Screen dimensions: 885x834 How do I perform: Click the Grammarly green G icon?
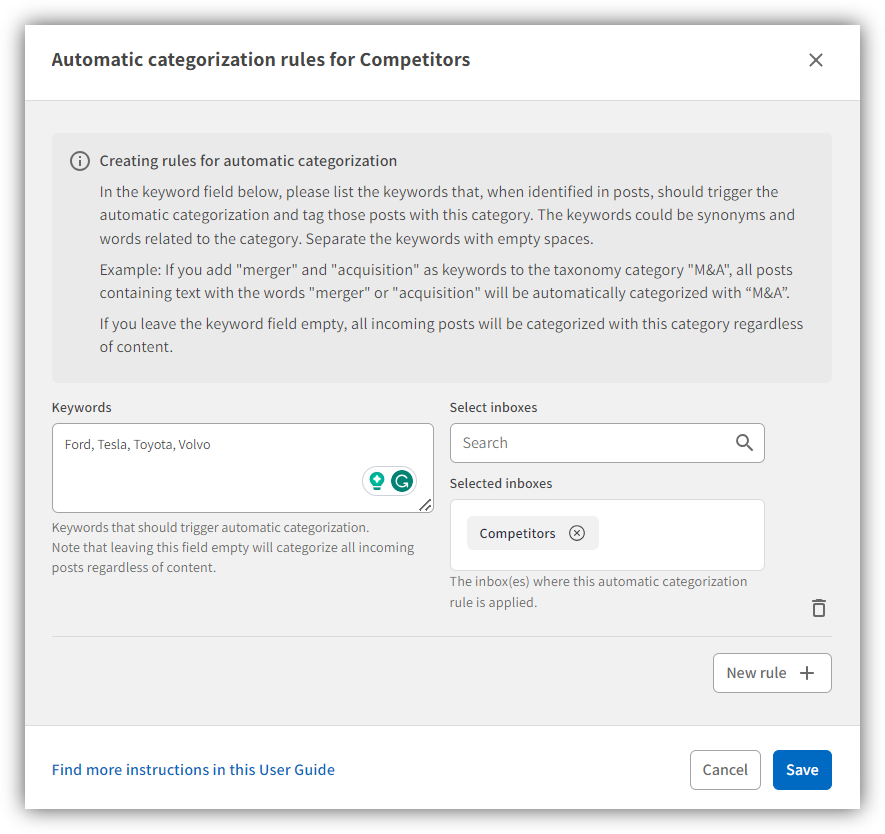click(x=402, y=481)
